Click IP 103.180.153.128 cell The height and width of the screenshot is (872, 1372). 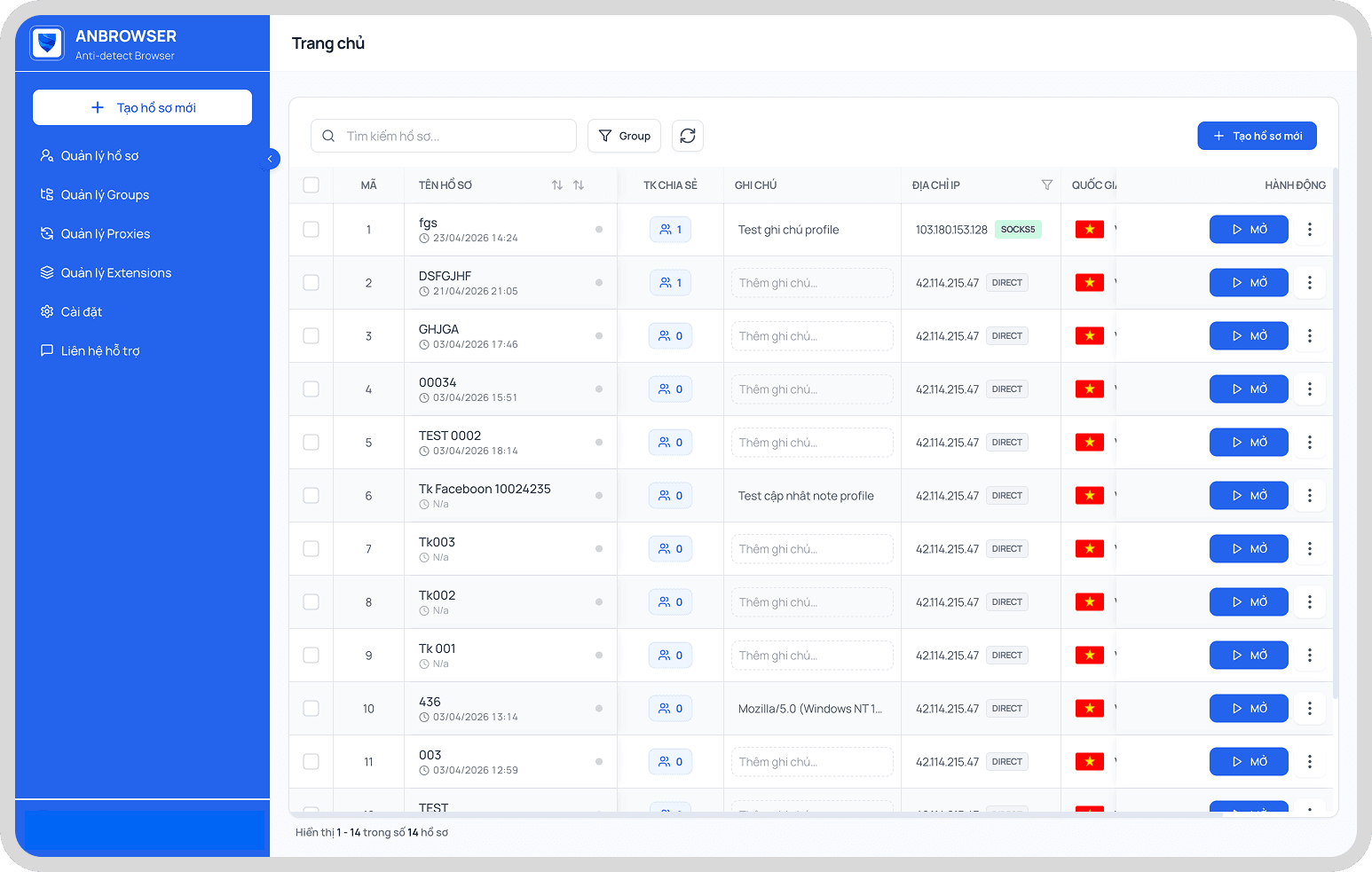tap(951, 230)
